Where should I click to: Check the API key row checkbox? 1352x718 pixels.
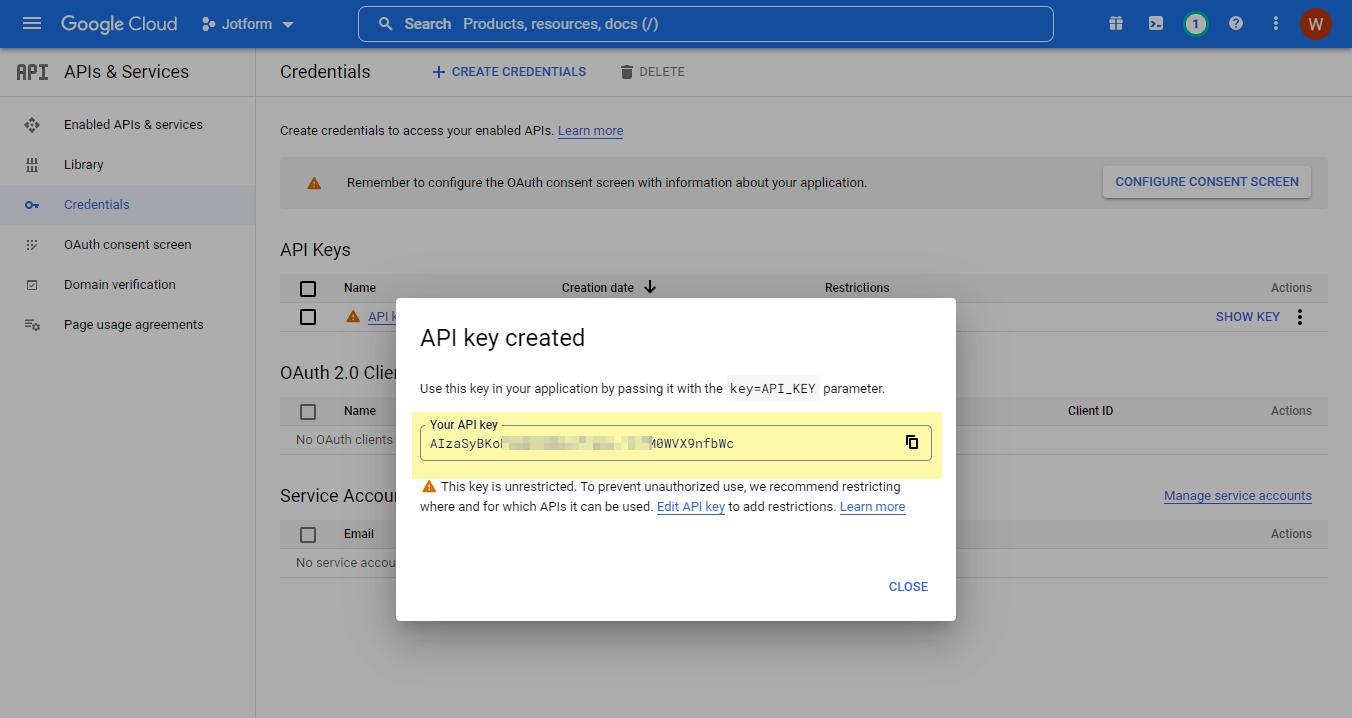[x=308, y=317]
